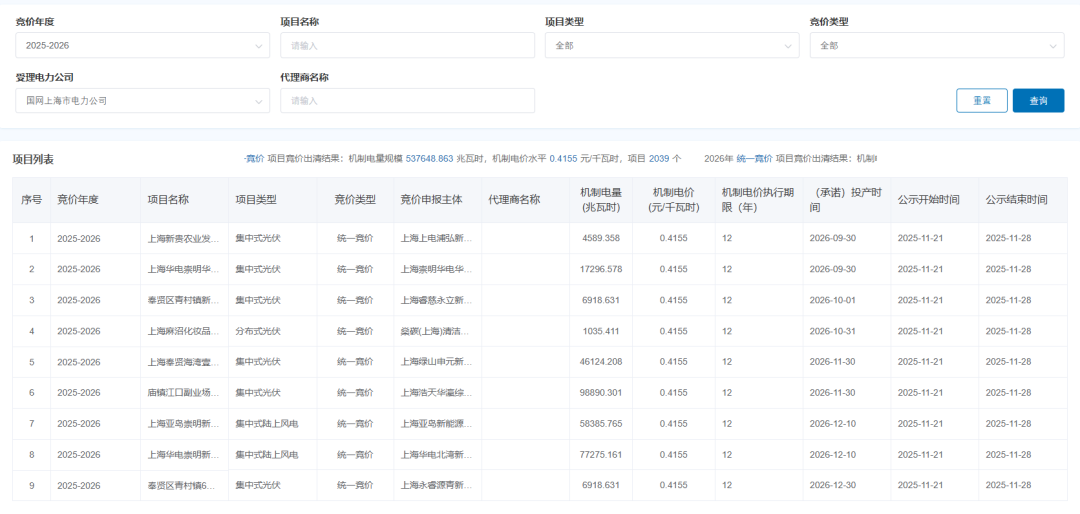The width and height of the screenshot is (1080, 514).
Task: Select row 1 project 上海新贵农业发…
Action: [x=184, y=239]
